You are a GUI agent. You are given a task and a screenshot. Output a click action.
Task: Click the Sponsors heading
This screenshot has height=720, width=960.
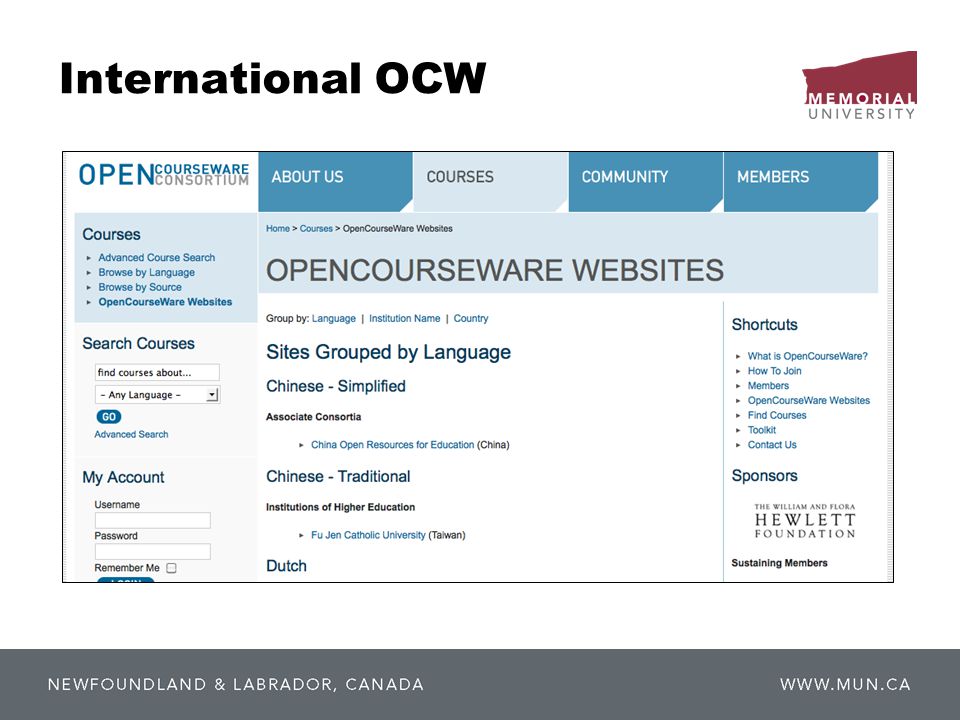[x=765, y=476]
